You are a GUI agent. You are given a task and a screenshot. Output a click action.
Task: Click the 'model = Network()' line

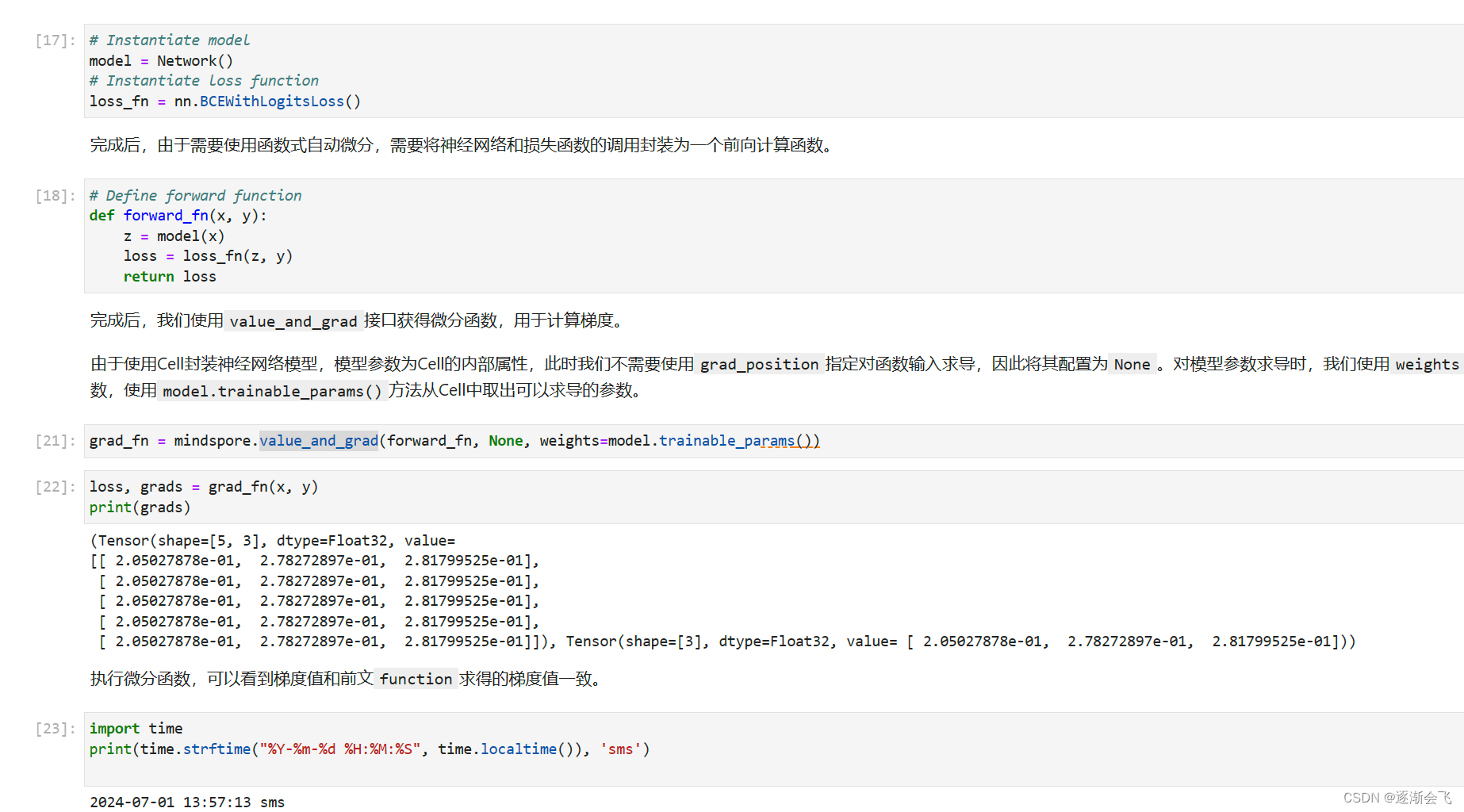tap(161, 61)
